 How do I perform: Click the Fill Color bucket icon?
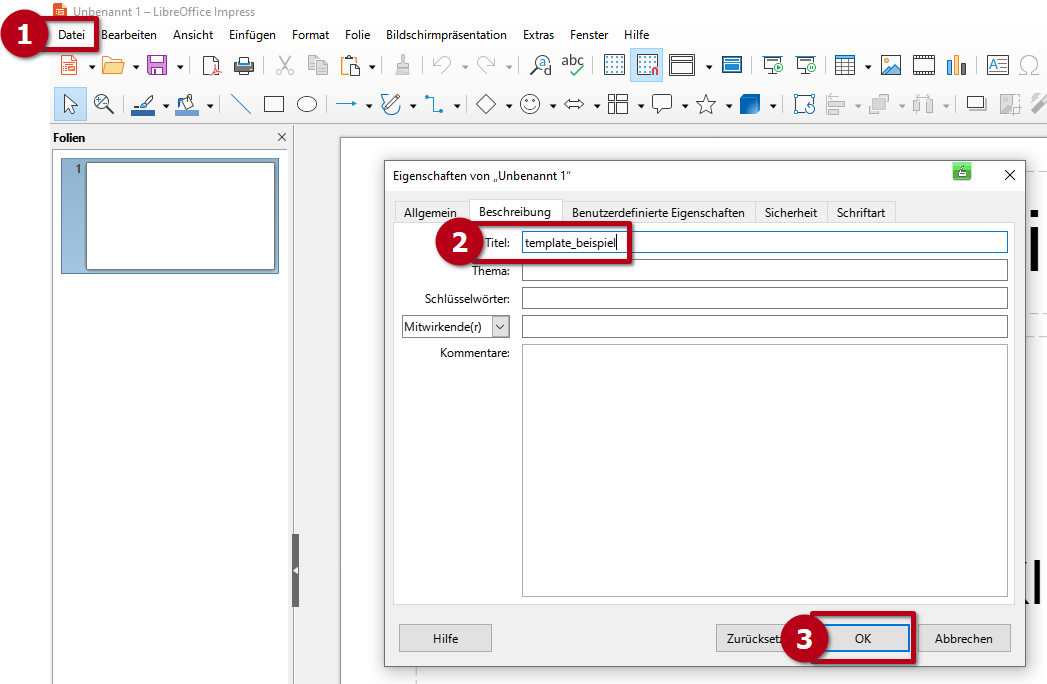tap(187, 105)
